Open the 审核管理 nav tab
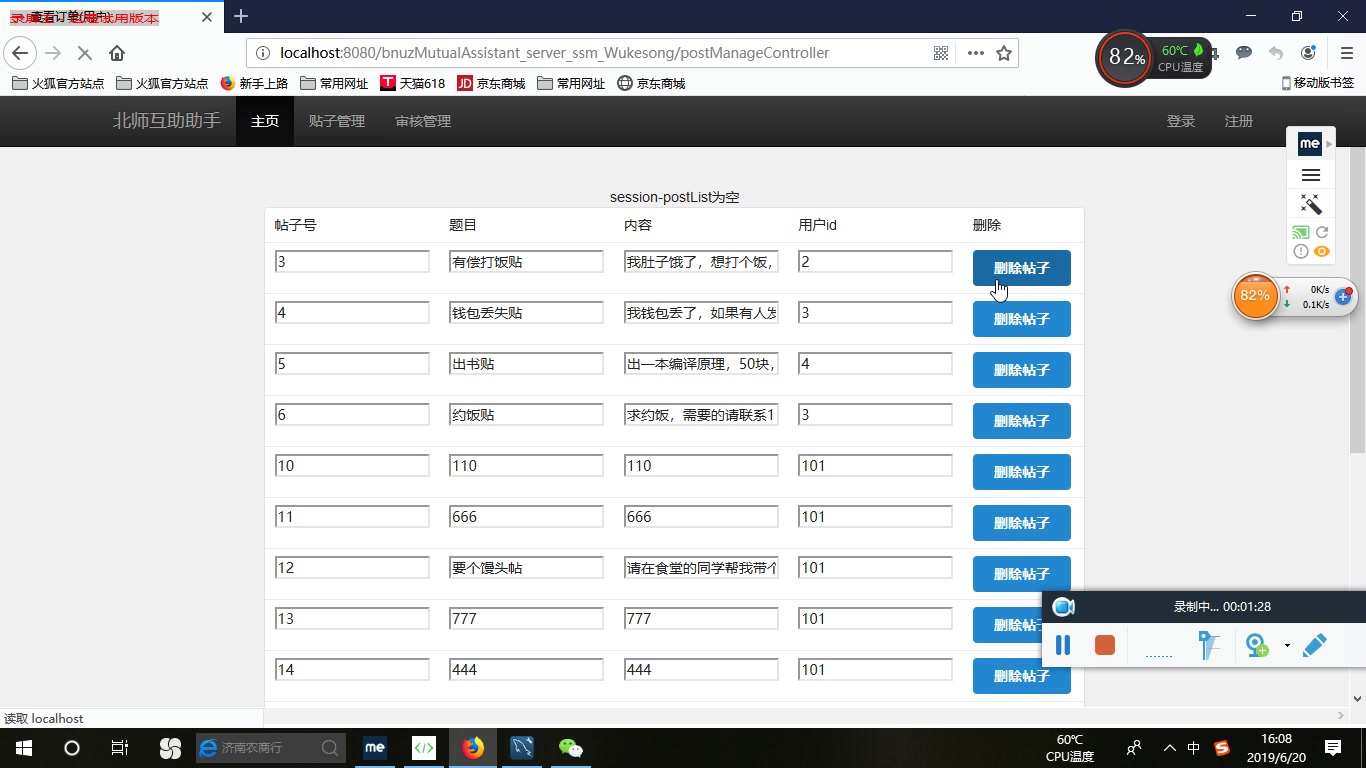The height and width of the screenshot is (768, 1366). point(423,121)
